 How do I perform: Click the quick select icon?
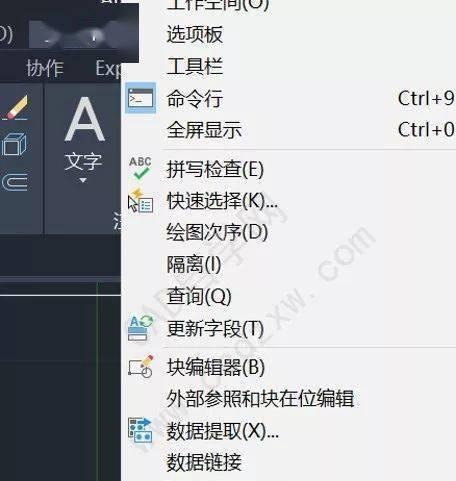pos(140,200)
